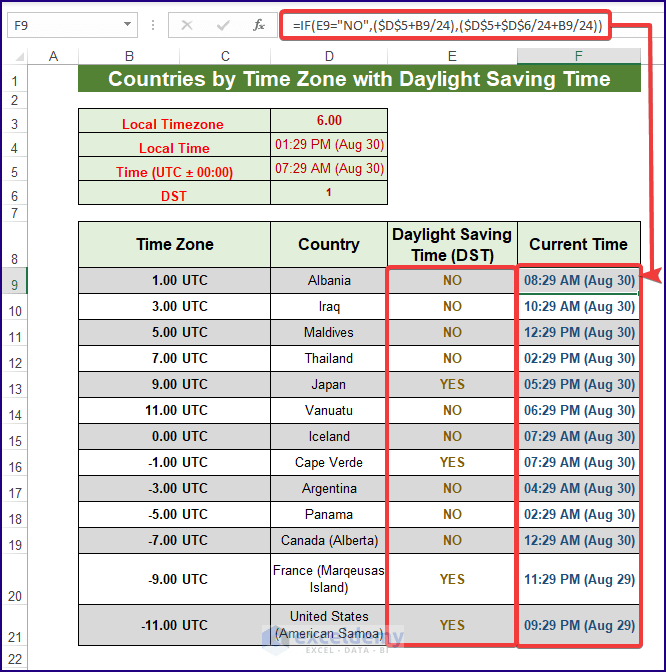Click the '11.00 UTC' cell

[174, 411]
